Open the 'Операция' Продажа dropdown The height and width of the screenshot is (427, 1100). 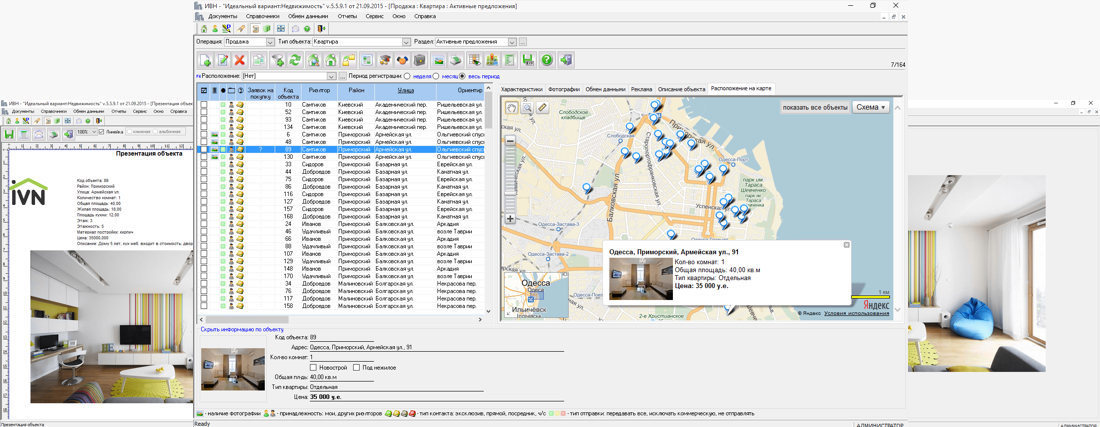click(271, 42)
